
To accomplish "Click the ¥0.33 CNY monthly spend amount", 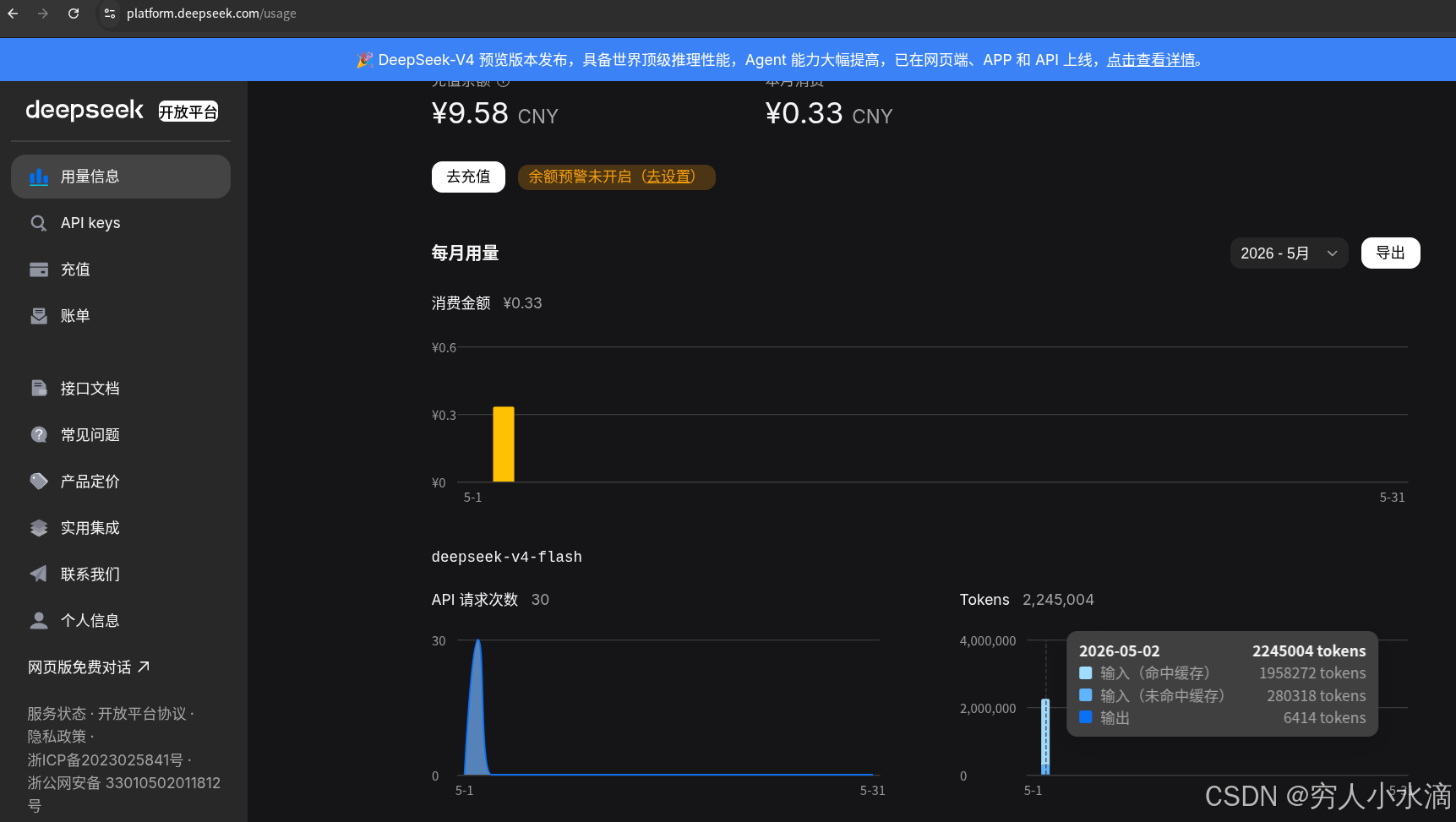I will click(829, 114).
